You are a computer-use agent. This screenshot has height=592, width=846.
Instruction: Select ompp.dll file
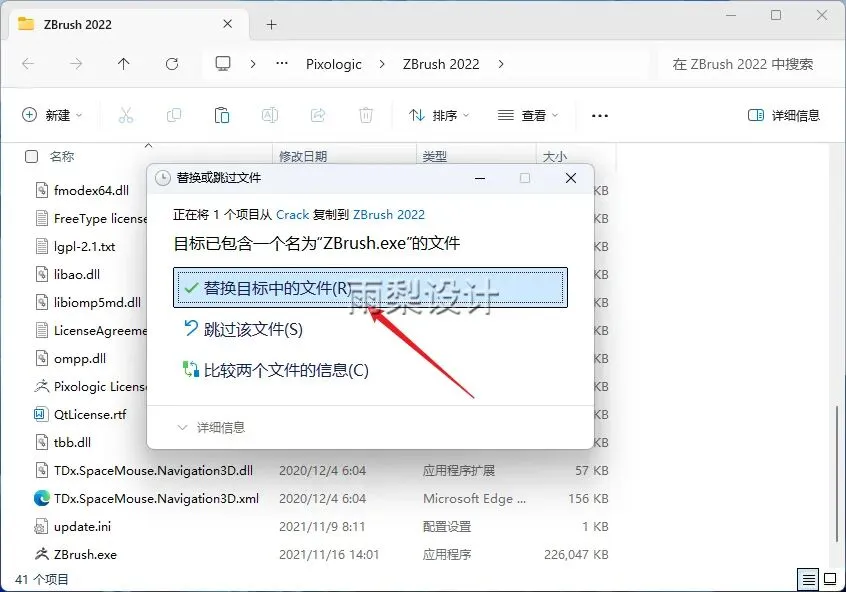pos(80,358)
